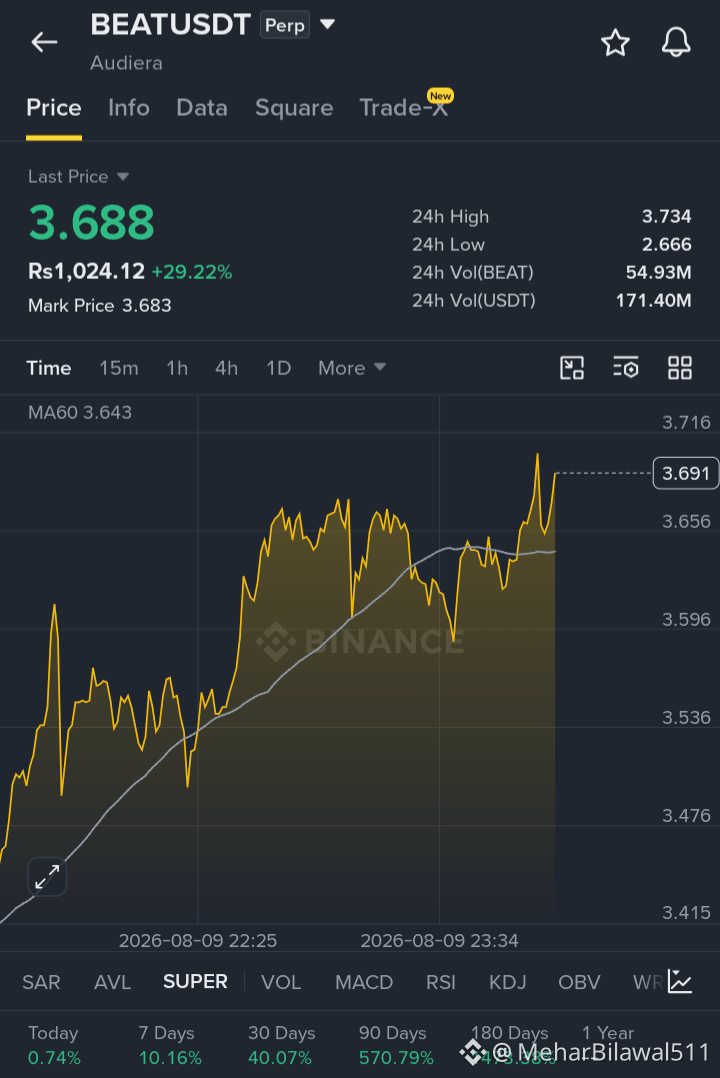Screen dimensions: 720x1078
Task: Select the 1D chart interval
Action: pyautogui.click(x=278, y=368)
